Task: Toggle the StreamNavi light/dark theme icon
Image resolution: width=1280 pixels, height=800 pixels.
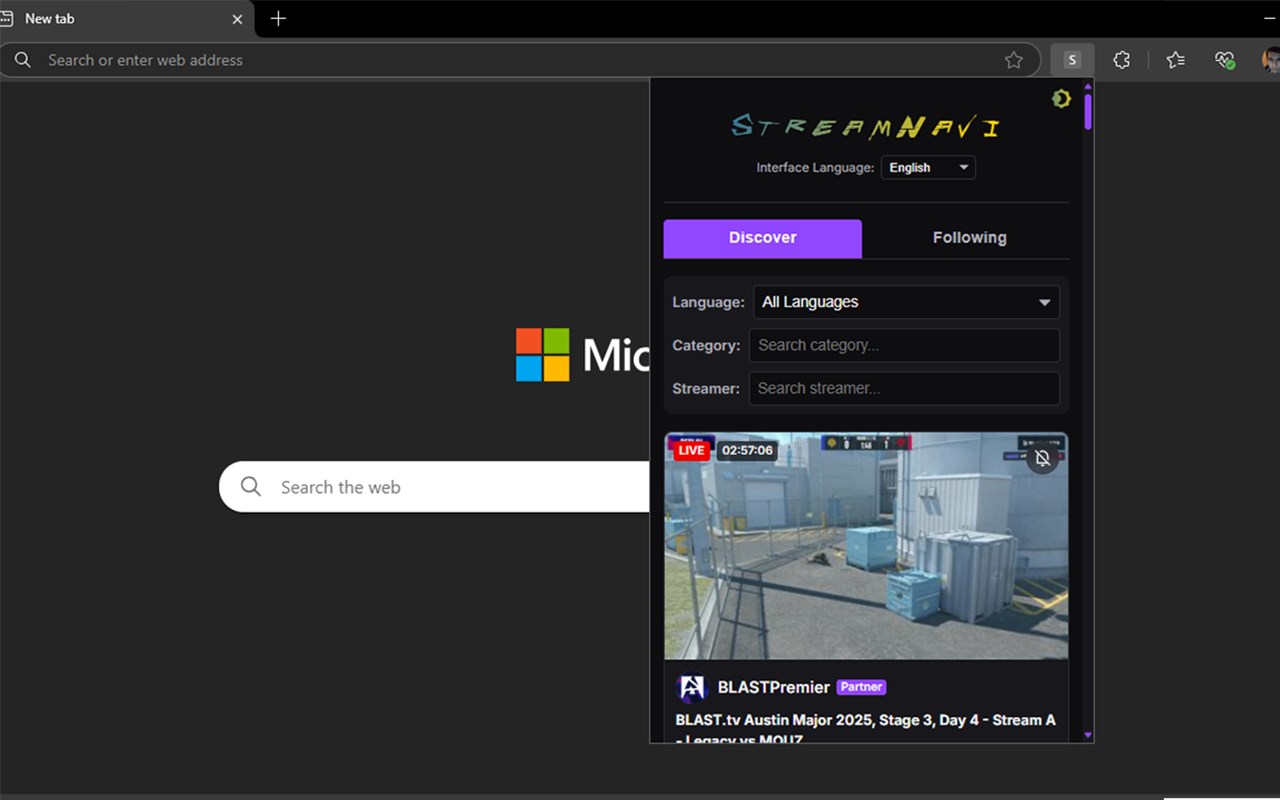Action: click(x=1061, y=98)
